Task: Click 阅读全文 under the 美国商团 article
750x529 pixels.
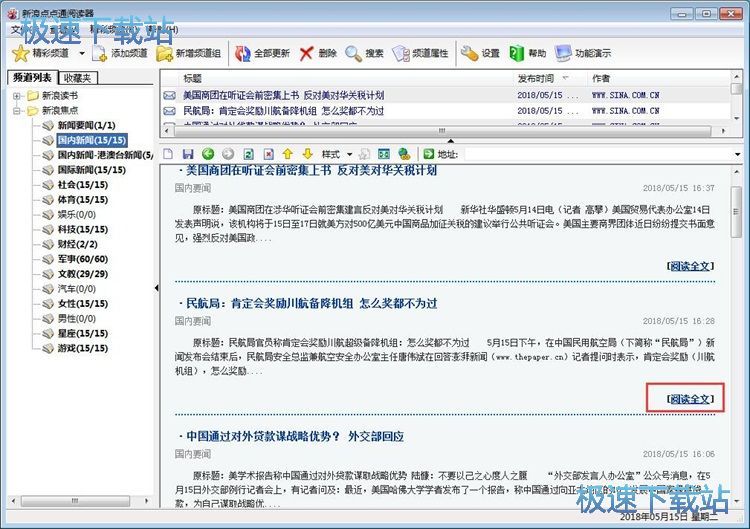Action: click(x=690, y=266)
